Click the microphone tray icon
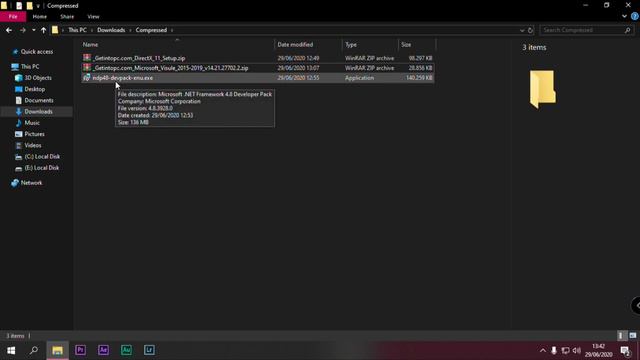Image resolution: width=640 pixels, height=360 pixels. [554, 351]
